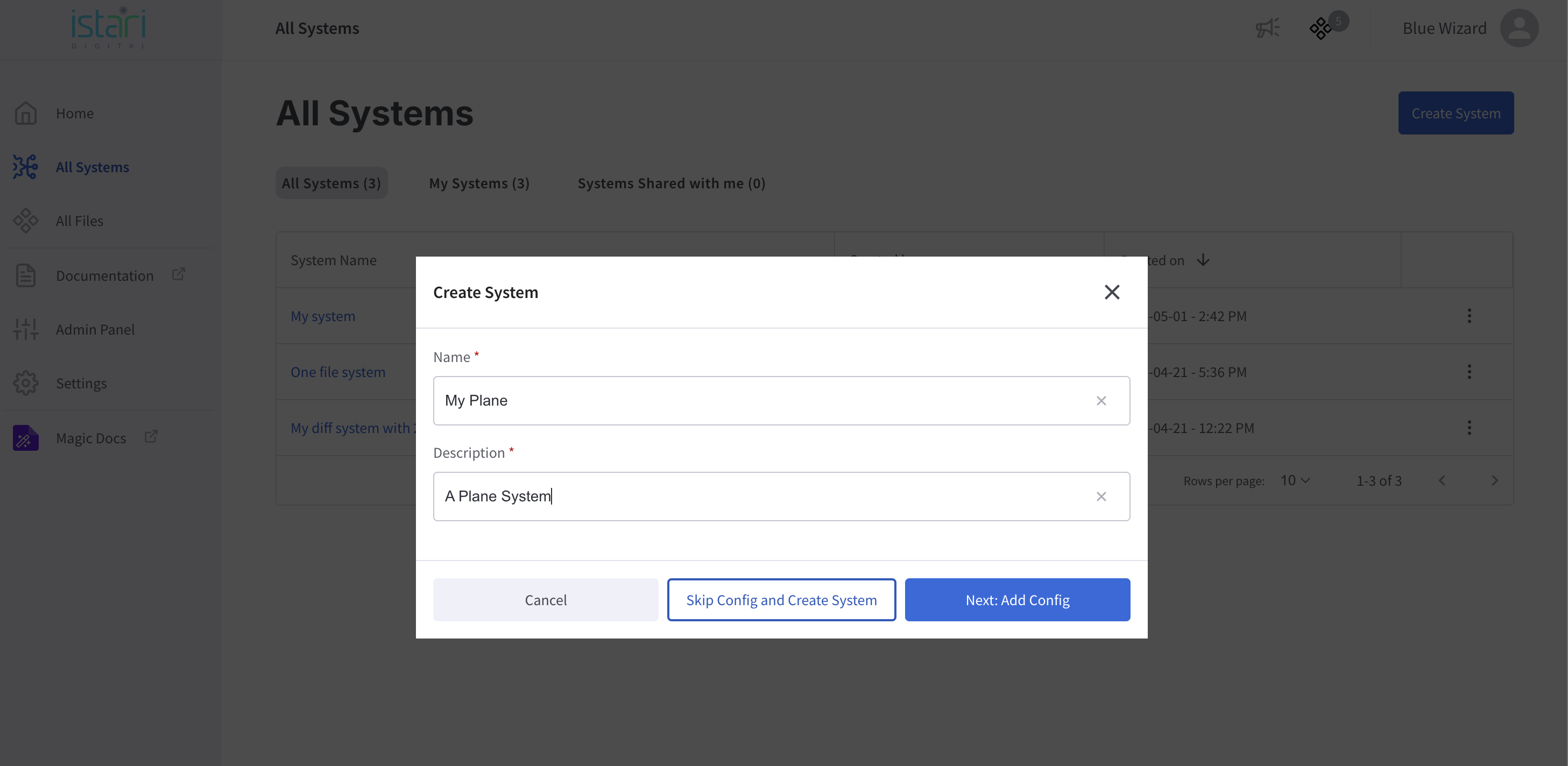Click the Next: Add Config button
This screenshot has width=1568, height=766.
[1017, 600]
